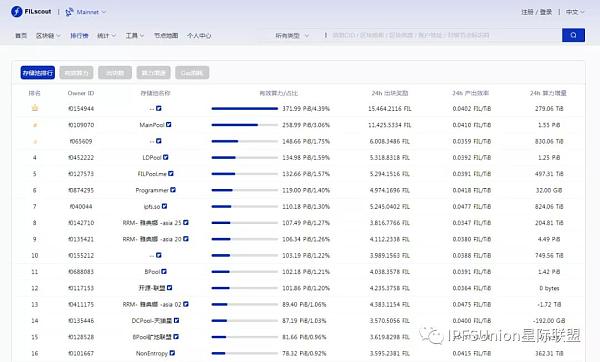Image resolution: width=600 pixels, height=362 pixels.
Task: Open the NonEntropy pool name
Action: click(152, 354)
